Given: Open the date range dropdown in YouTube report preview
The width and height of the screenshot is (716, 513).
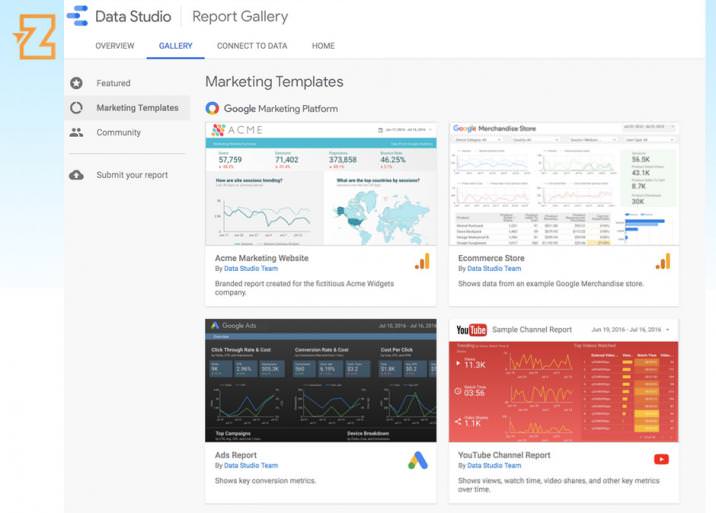Looking at the screenshot, I should [631, 329].
